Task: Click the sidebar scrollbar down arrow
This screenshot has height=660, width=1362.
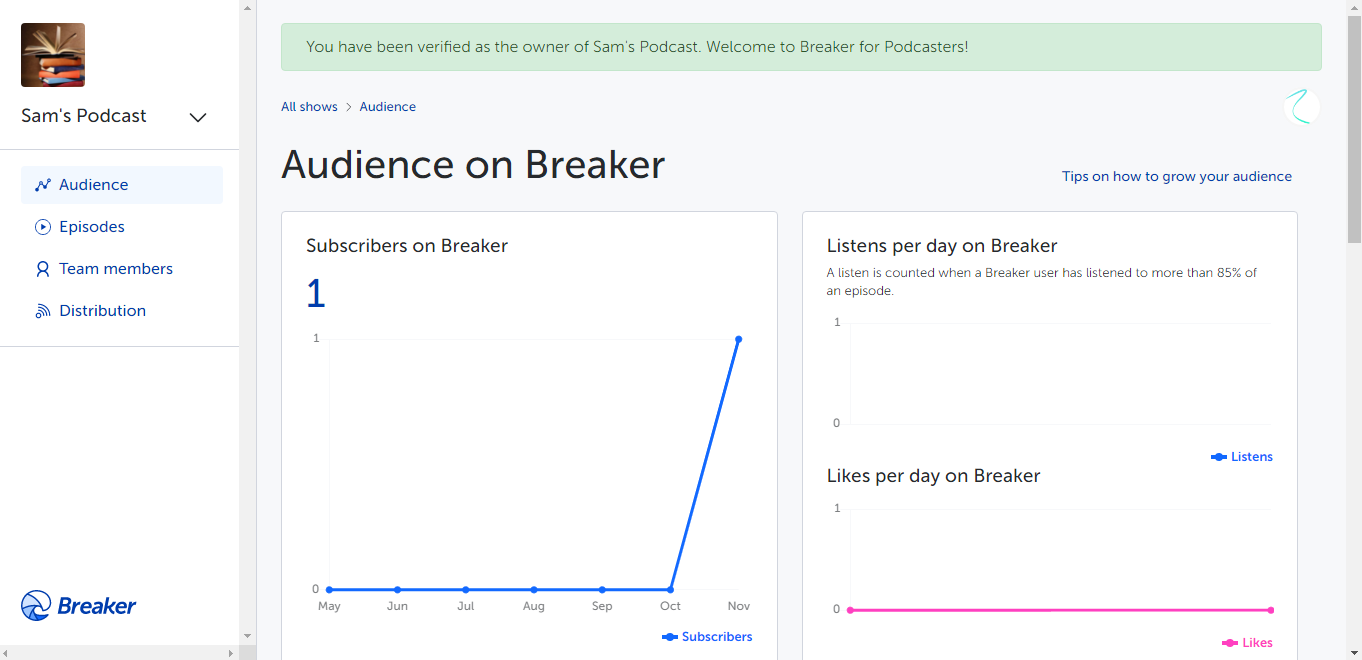Action: [x=248, y=636]
